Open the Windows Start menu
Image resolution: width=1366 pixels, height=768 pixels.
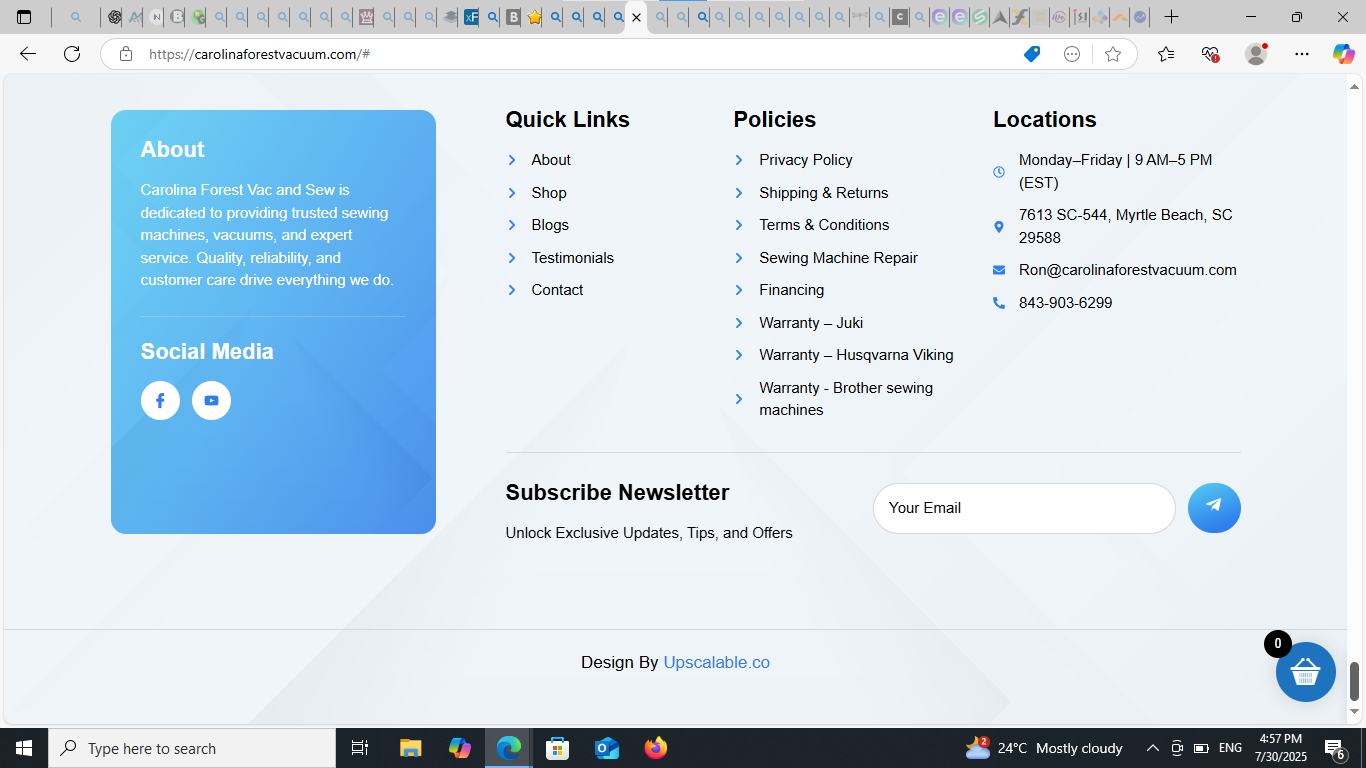click(x=24, y=748)
